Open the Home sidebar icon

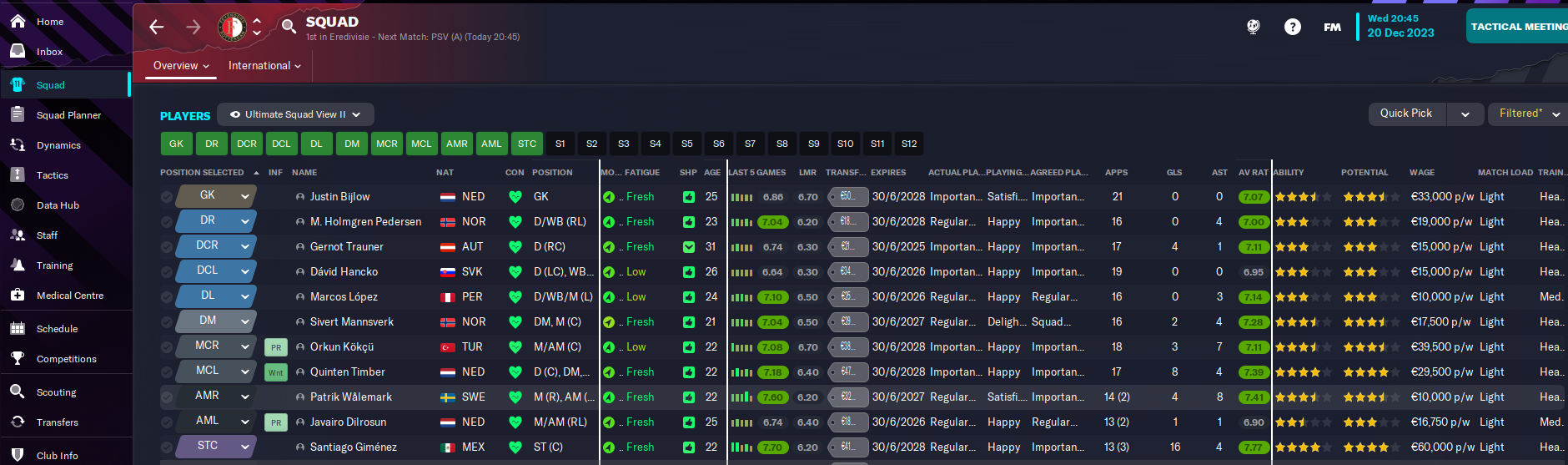coord(18,22)
